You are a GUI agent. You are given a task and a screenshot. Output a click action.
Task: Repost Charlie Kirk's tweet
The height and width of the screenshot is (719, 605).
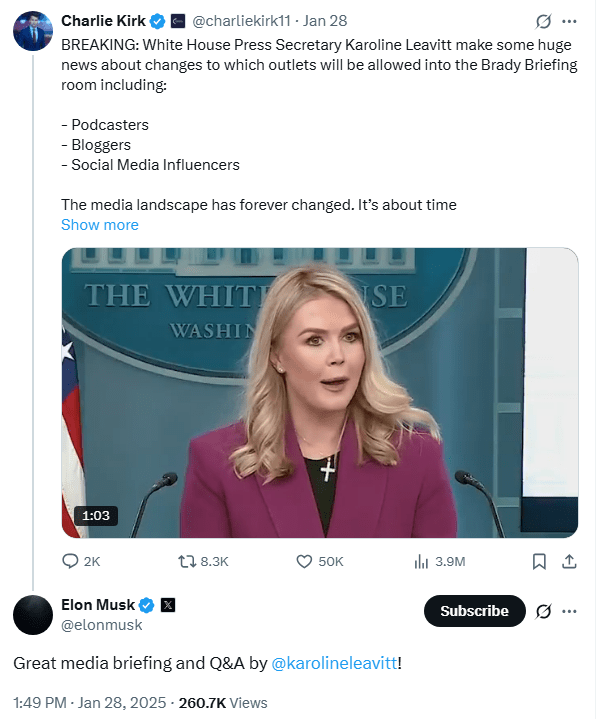(184, 561)
